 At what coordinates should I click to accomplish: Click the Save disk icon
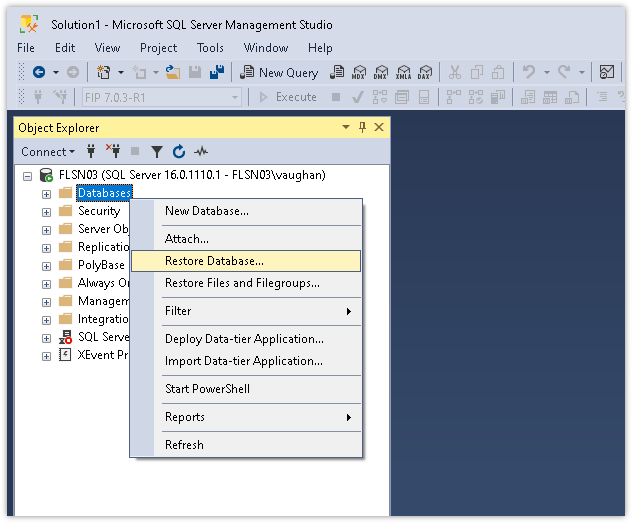point(195,73)
